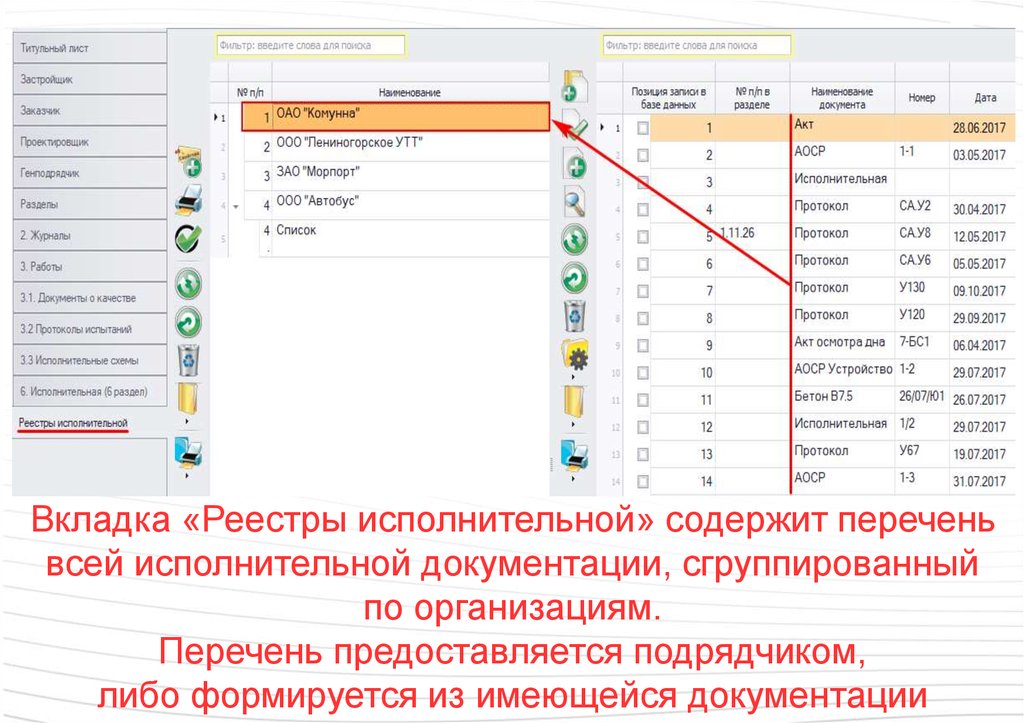Open the Разделы tab
The height and width of the screenshot is (723, 1024).
point(90,204)
